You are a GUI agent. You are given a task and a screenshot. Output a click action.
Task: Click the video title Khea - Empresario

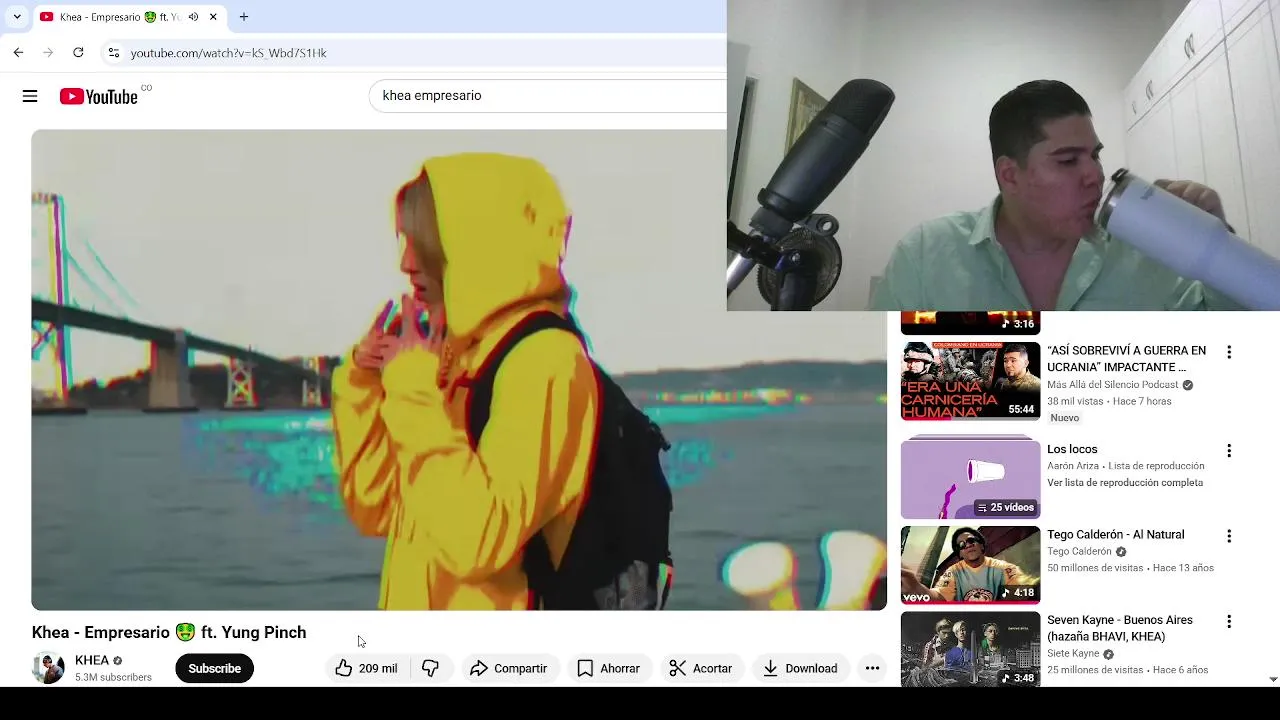[169, 632]
